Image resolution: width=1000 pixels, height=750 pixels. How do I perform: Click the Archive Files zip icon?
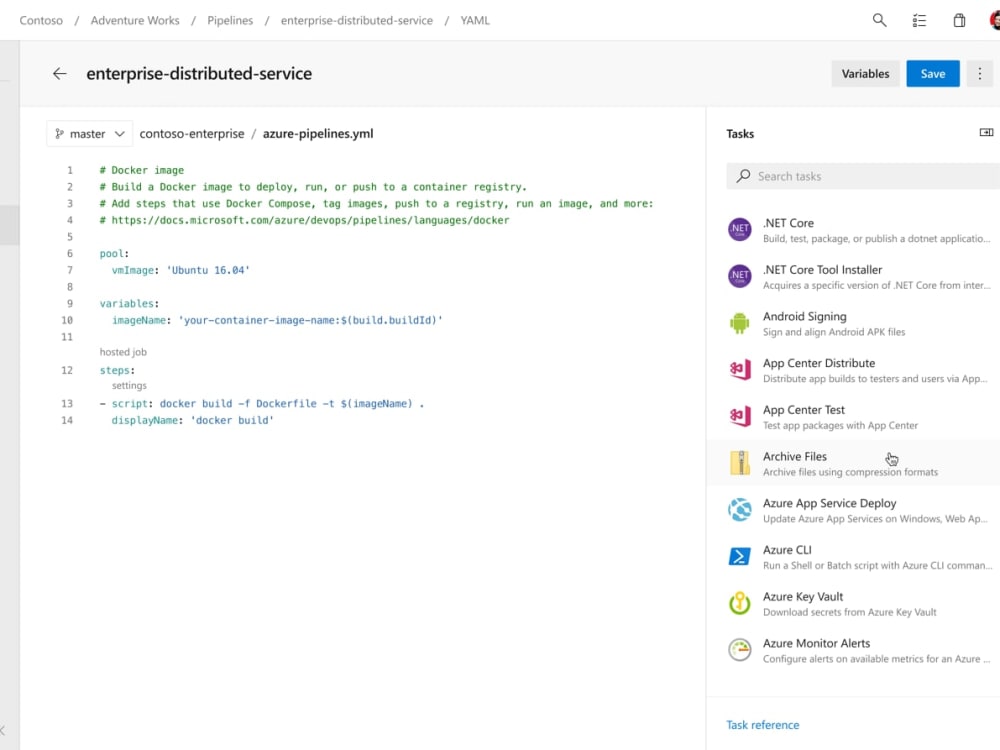click(x=739, y=463)
